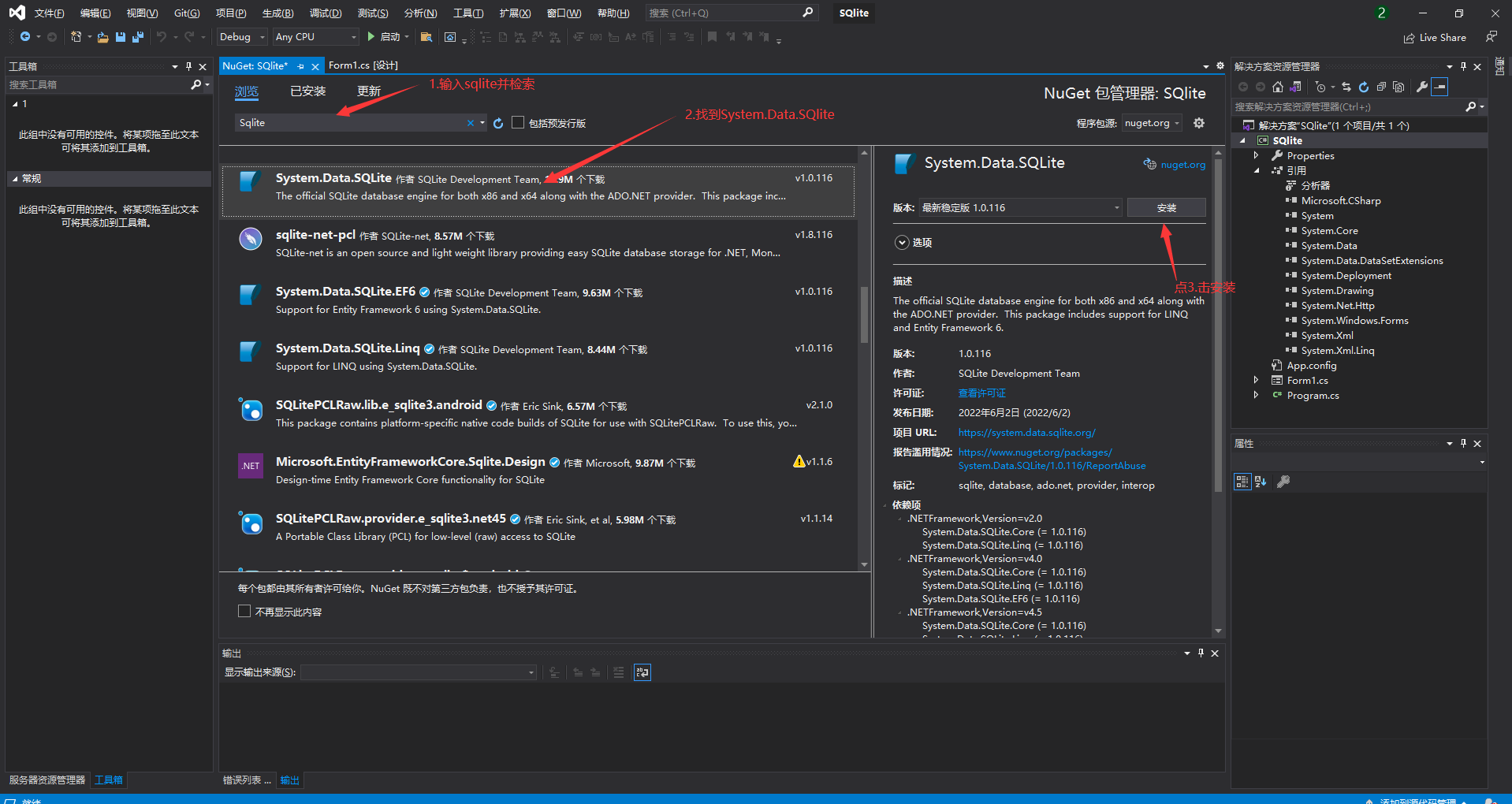This screenshot has height=804, width=1512.
Task: Switch to the installed packages tab
Action: click(x=307, y=91)
